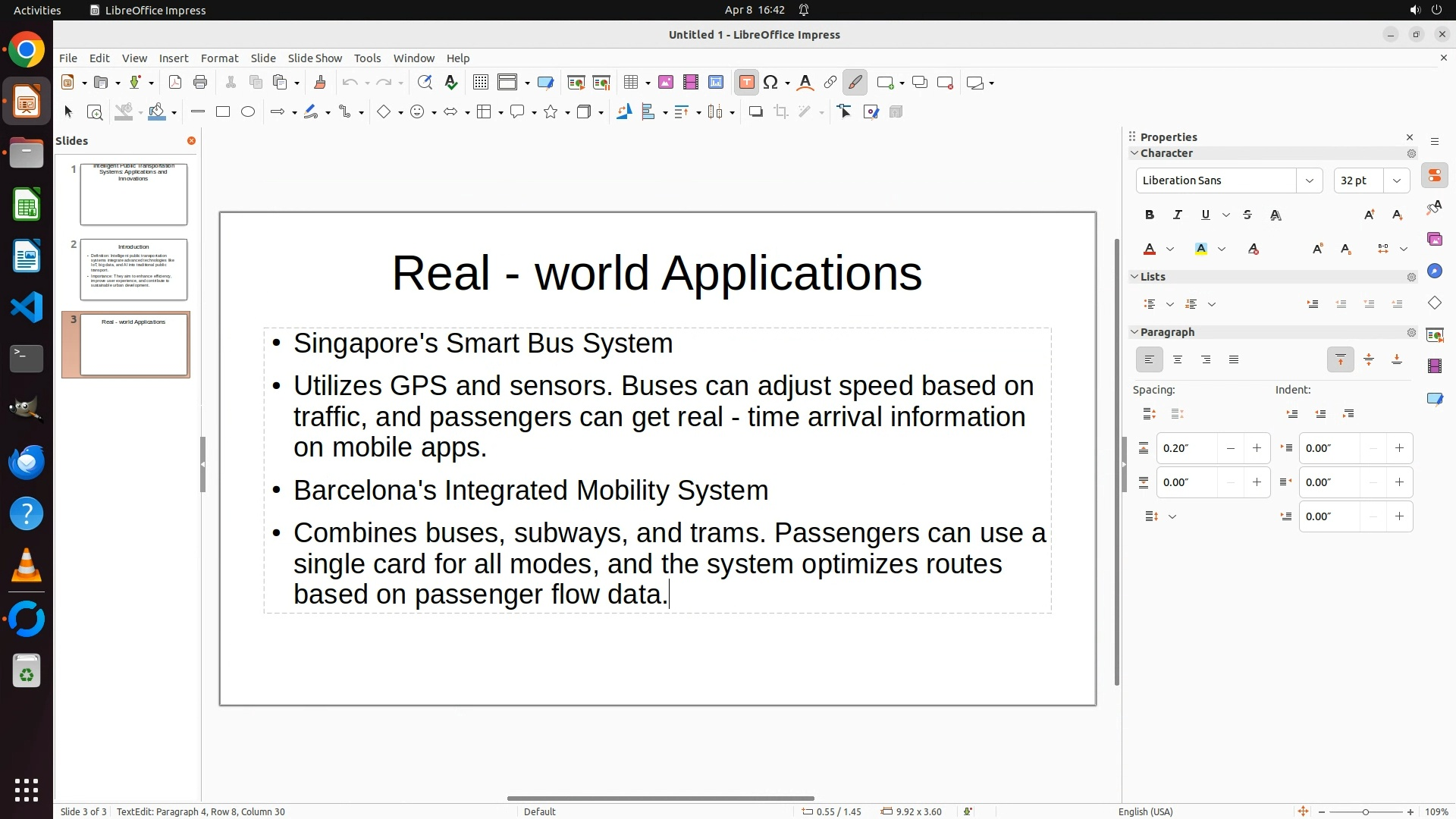Viewport: 1456px width, 819px height.
Task: Toggle Italic formatting in sidebar
Action: pos(1178,215)
